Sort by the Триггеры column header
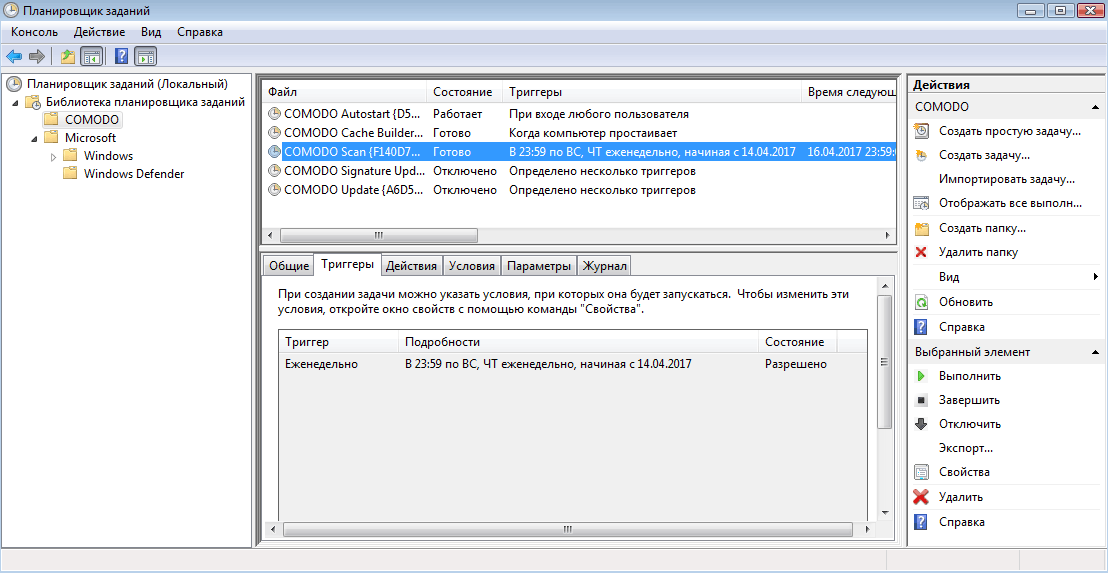The height and width of the screenshot is (573, 1108). click(x=652, y=92)
